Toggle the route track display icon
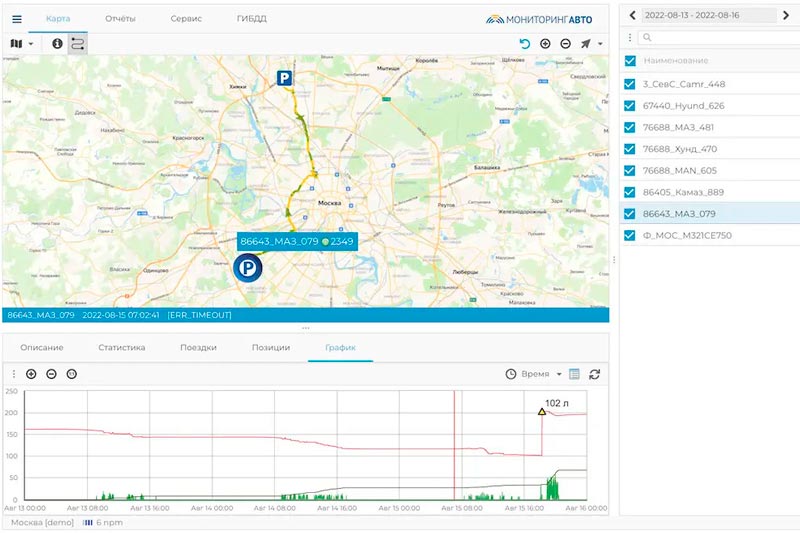This screenshot has width=800, height=533. point(77,44)
